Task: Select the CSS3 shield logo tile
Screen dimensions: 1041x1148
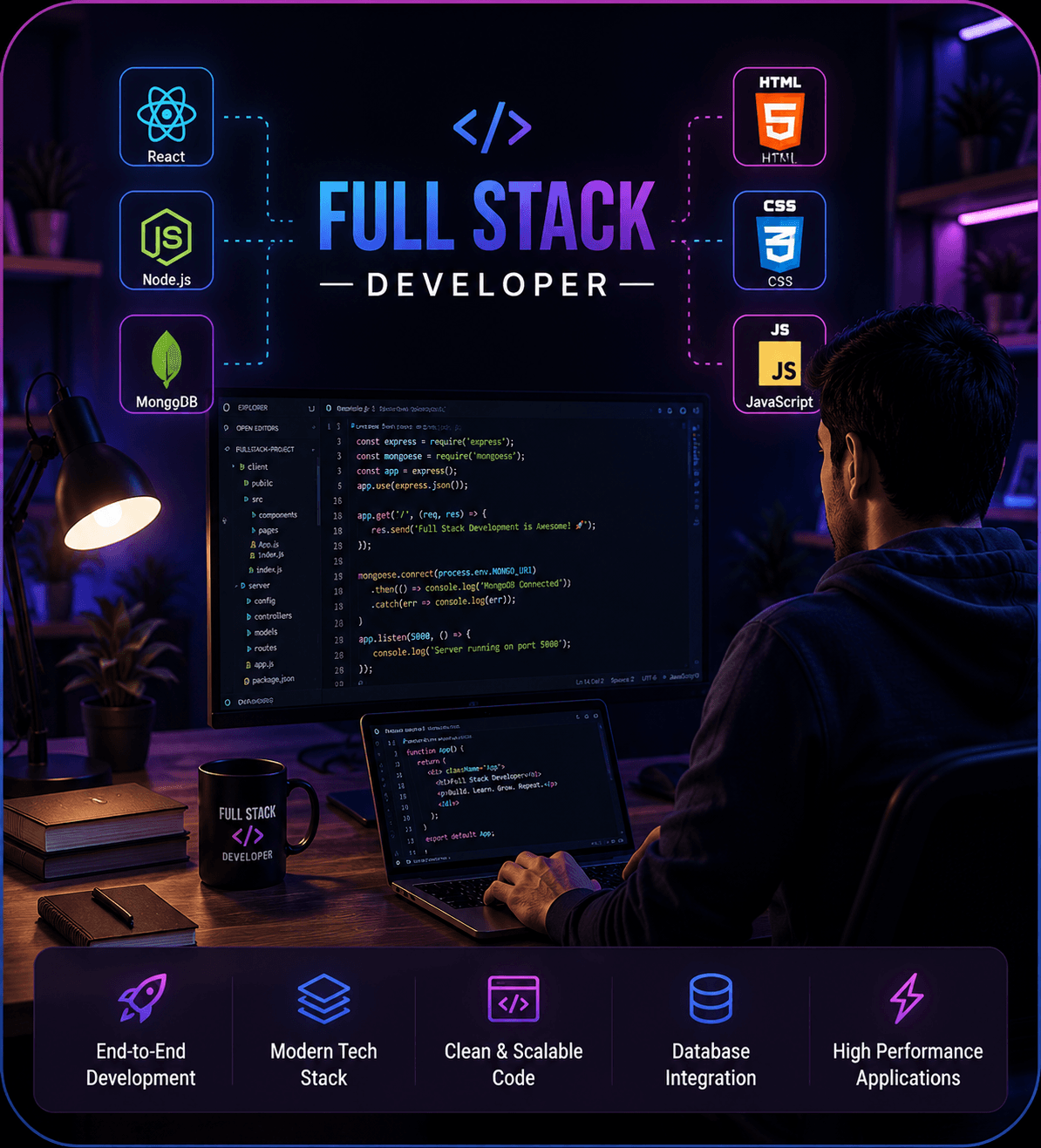Action: pyautogui.click(x=779, y=241)
